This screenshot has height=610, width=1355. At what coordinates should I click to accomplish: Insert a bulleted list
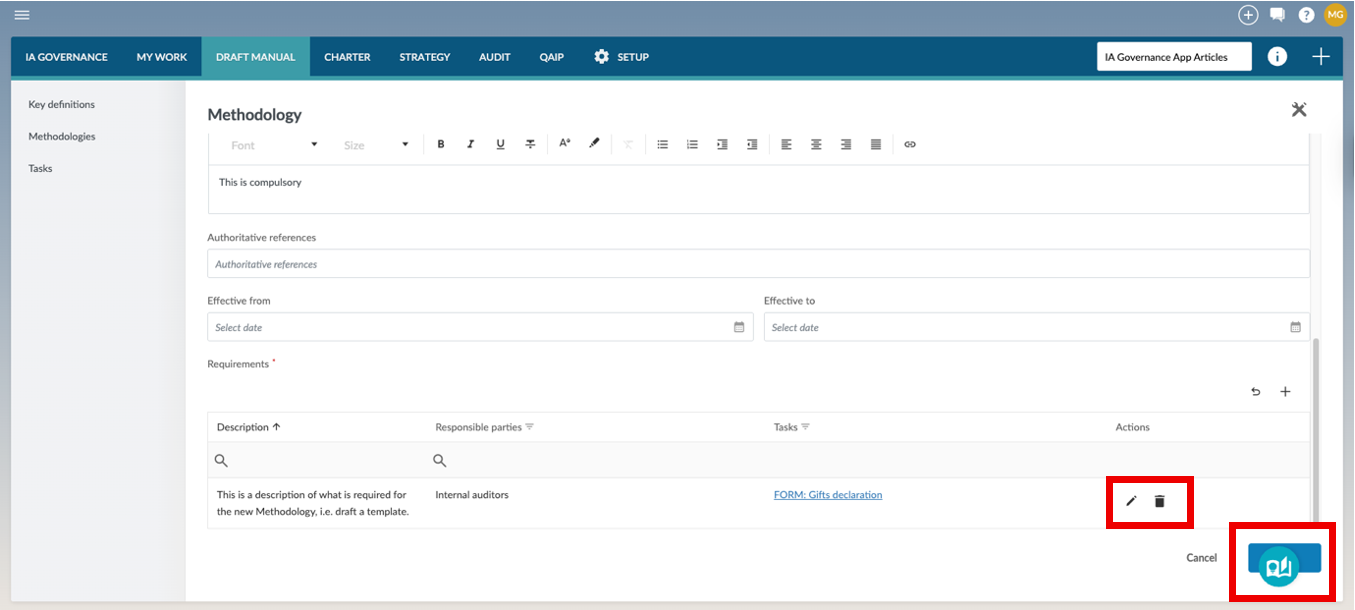click(x=662, y=144)
